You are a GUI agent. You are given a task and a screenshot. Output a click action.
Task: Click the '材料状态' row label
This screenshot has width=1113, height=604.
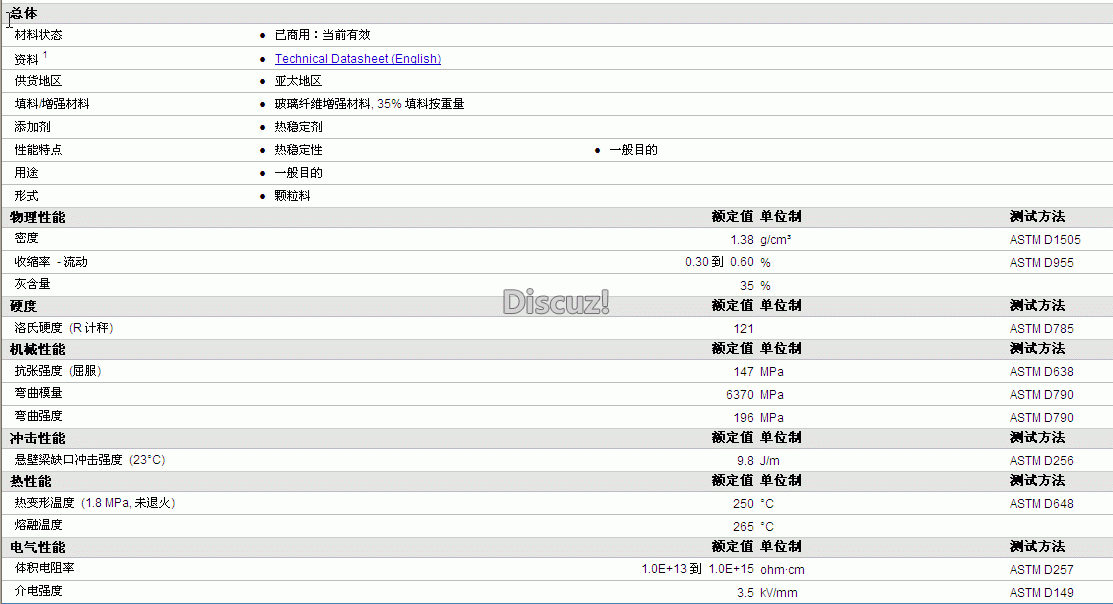38,35
